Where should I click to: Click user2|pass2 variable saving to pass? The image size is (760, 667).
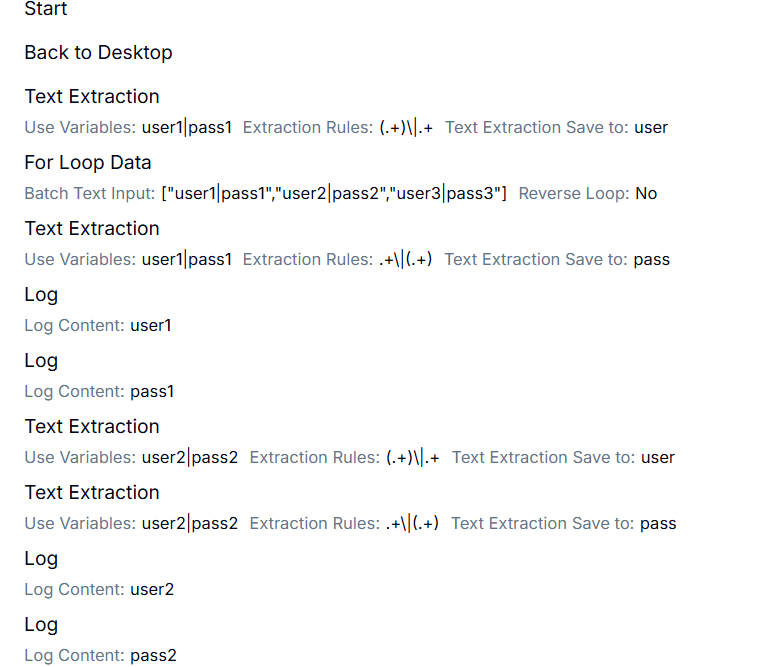(190, 523)
